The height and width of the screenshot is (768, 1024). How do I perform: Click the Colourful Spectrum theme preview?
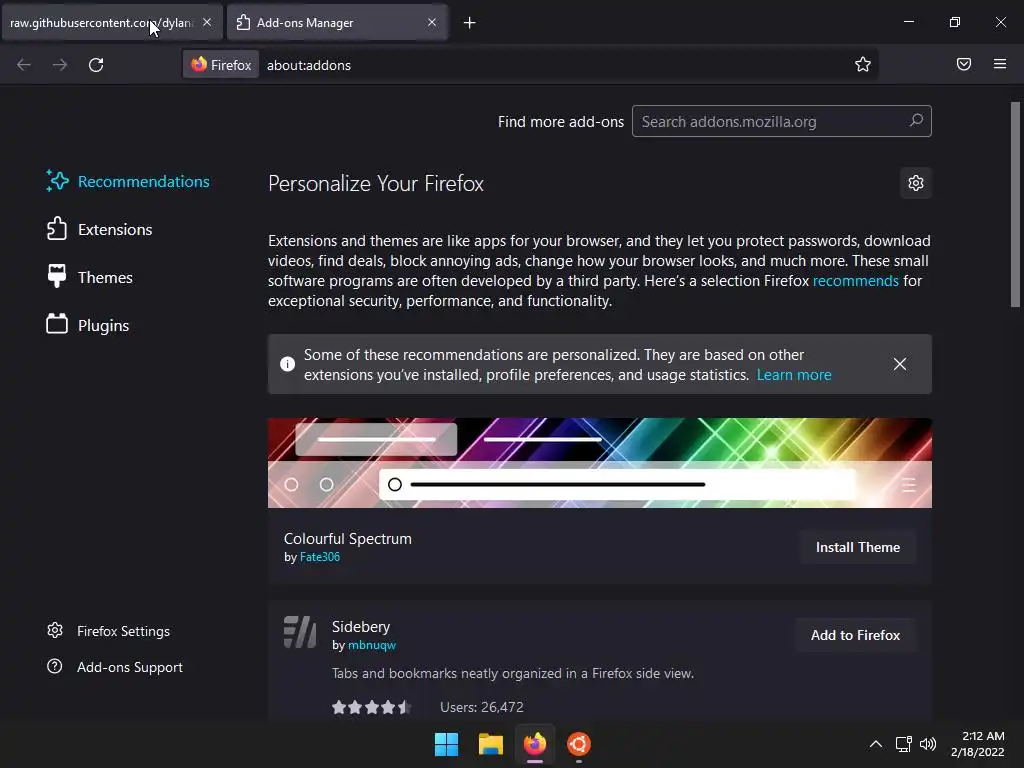600,463
